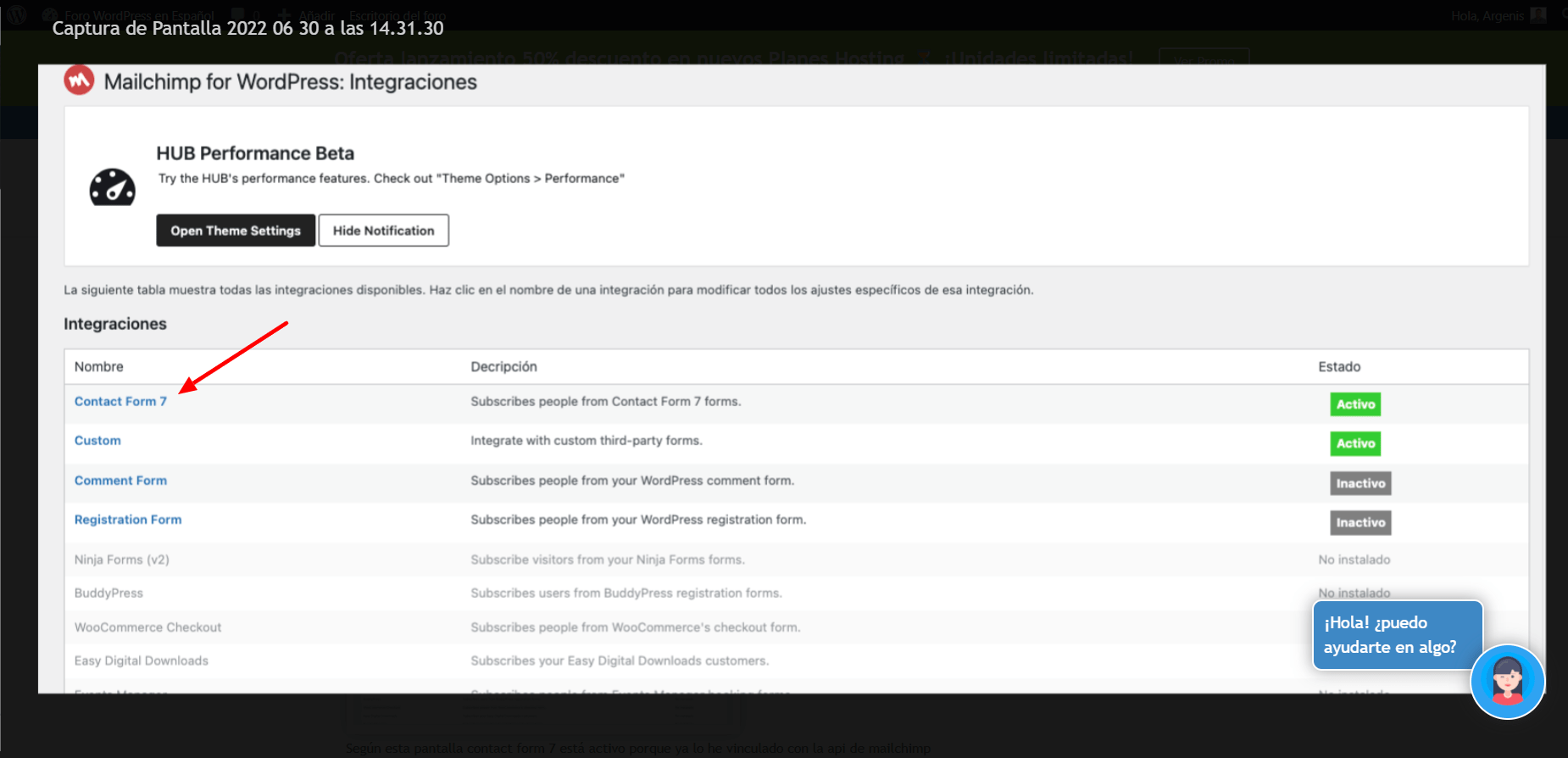Click Foro WordPress en Español in admin bar
The width and height of the screenshot is (1568, 758).
point(140,15)
